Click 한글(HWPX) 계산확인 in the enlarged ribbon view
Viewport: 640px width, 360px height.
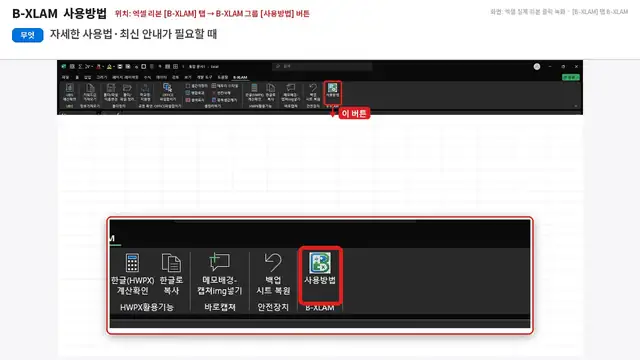[132, 273]
